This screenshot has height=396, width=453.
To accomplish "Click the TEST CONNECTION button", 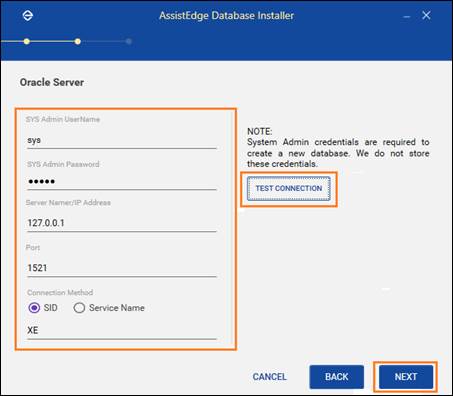I will pyautogui.click(x=289, y=188).
